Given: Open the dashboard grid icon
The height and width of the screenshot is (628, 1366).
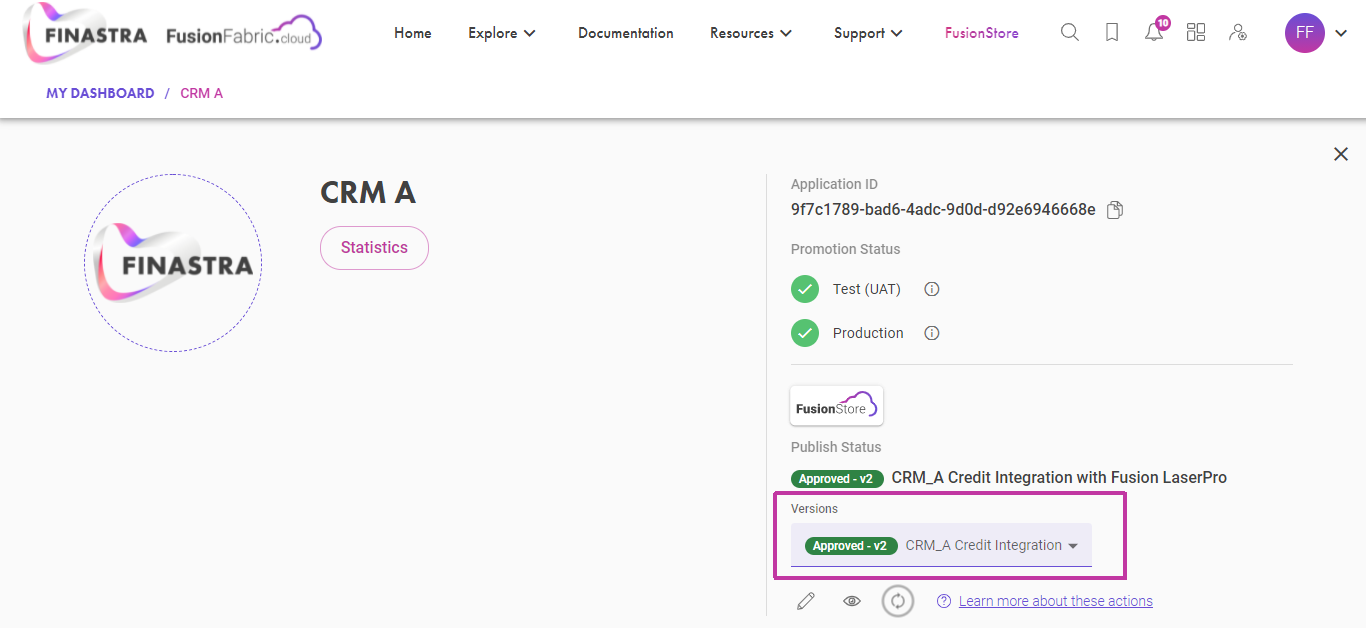Looking at the screenshot, I should click(x=1196, y=33).
